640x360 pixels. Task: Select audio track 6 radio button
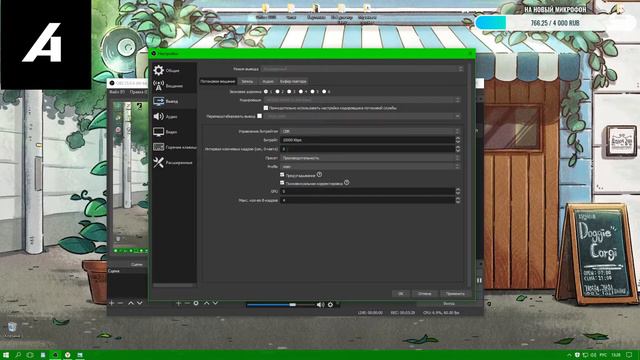point(324,91)
